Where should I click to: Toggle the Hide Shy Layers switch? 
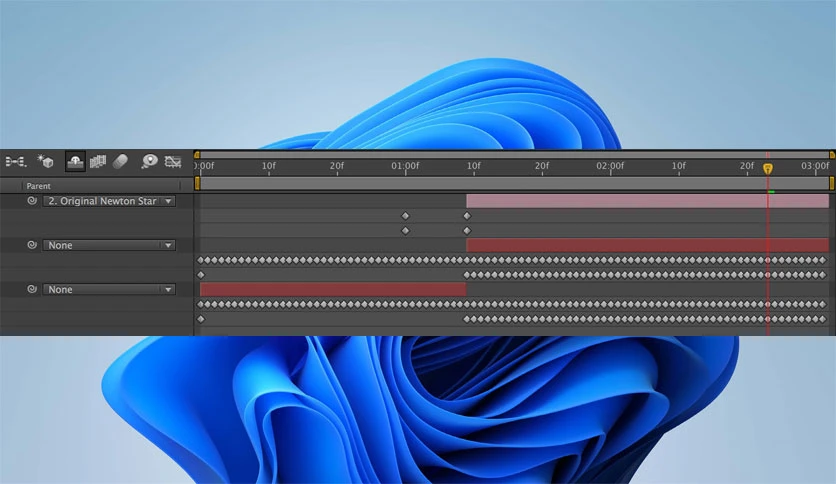(75, 161)
